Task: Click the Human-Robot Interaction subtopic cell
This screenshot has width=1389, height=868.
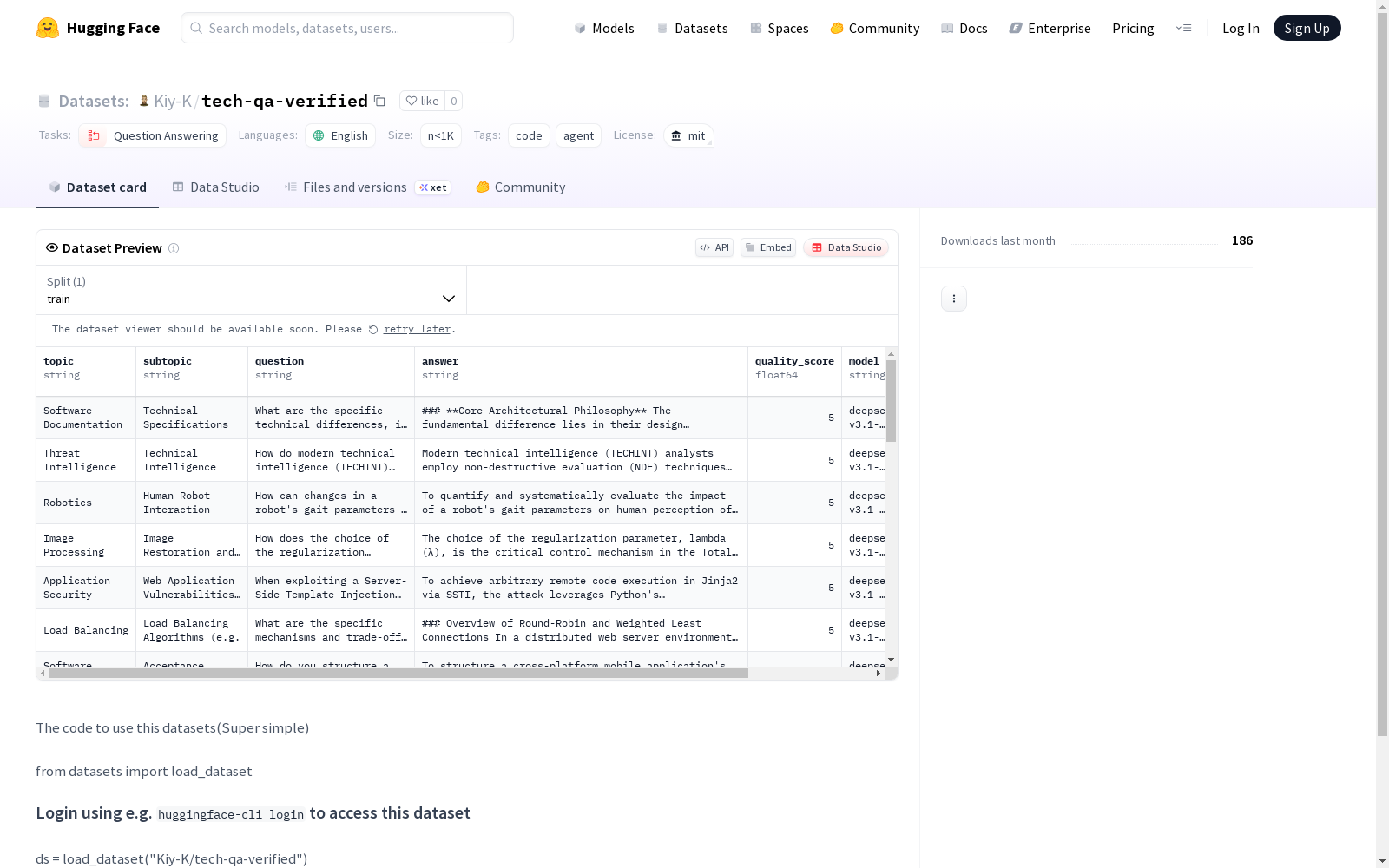Action: pyautogui.click(x=192, y=503)
